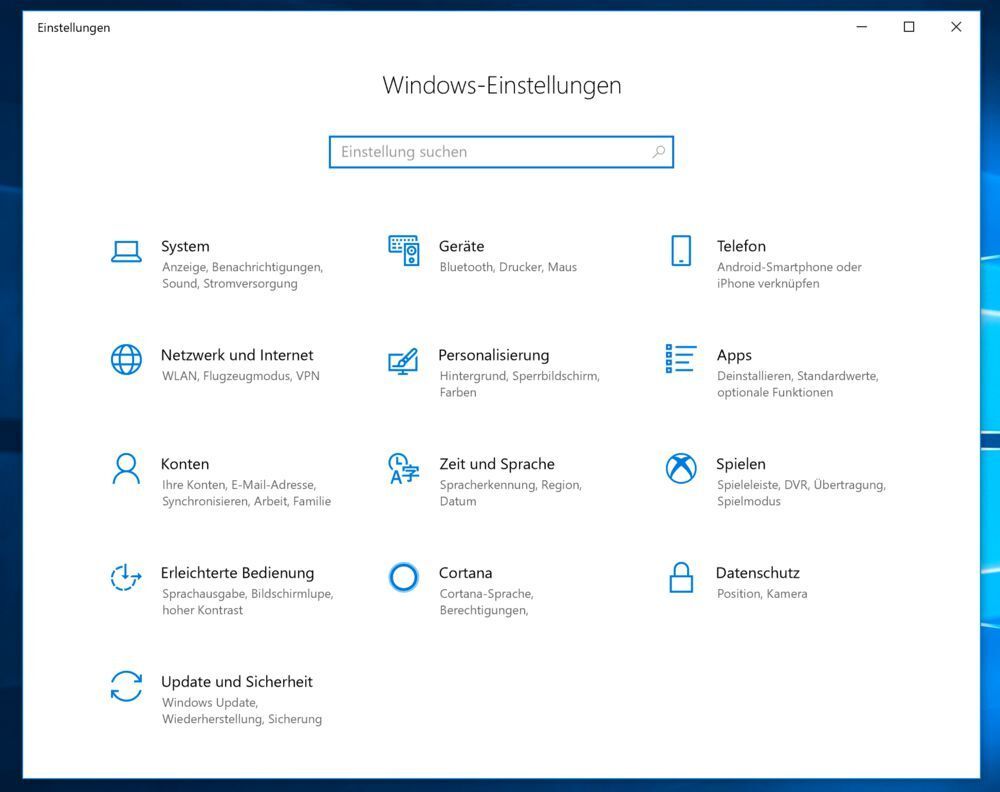Click 'Spracherkennung, Region, Datum' description
The image size is (1000, 792).
510,493
